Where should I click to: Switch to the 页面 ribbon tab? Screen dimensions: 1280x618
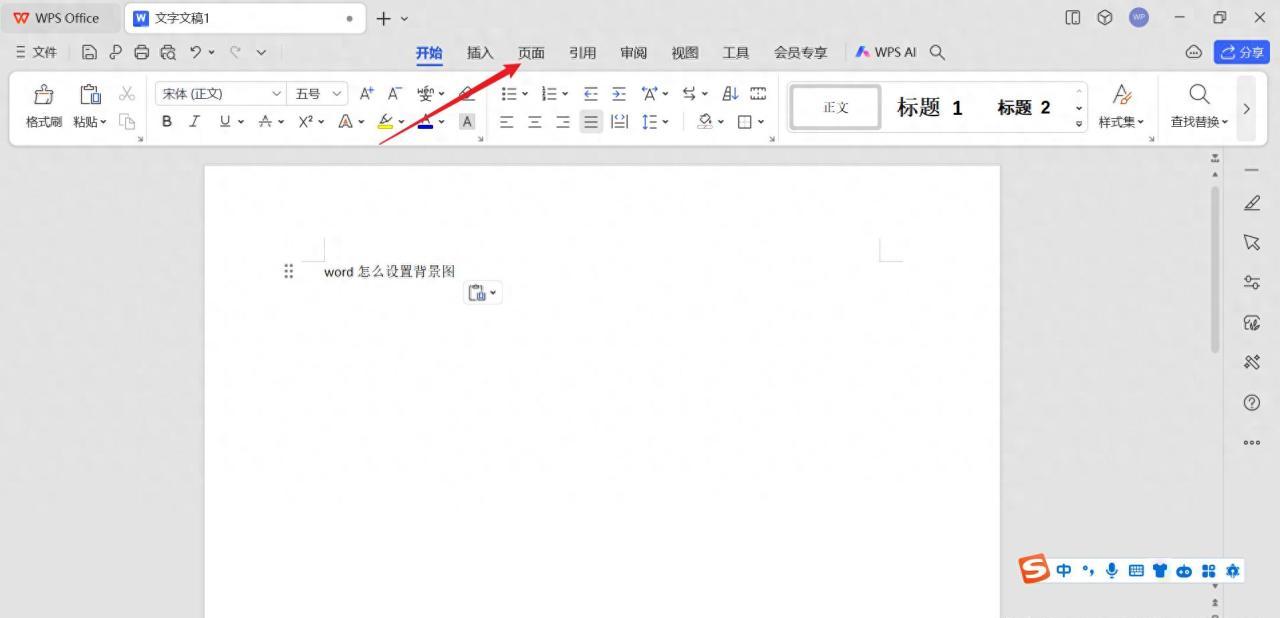(531, 52)
